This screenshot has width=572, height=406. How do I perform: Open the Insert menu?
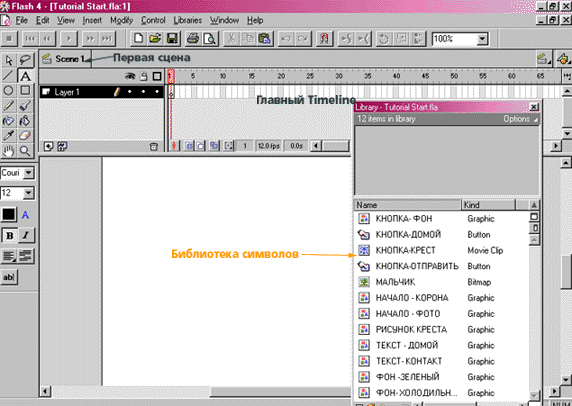tap(92, 20)
